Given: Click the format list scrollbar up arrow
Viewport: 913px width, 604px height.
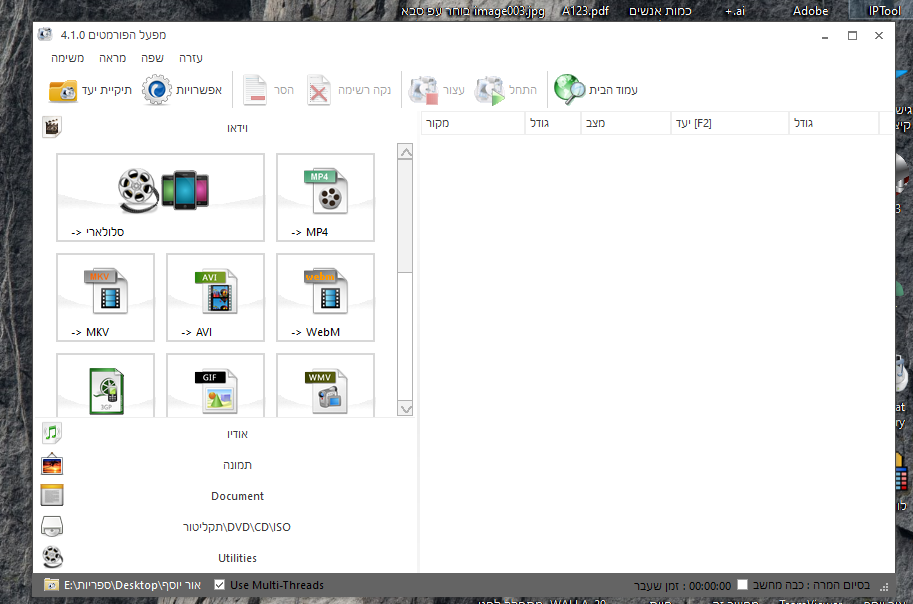Looking at the screenshot, I should (x=405, y=152).
